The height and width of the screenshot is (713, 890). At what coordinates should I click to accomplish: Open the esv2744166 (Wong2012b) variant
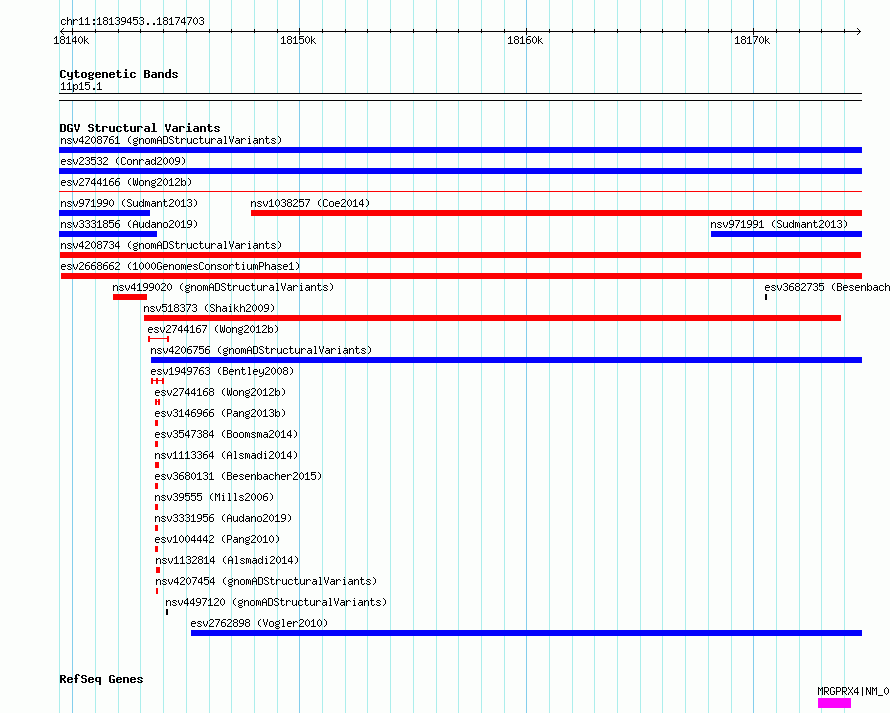coord(126,182)
